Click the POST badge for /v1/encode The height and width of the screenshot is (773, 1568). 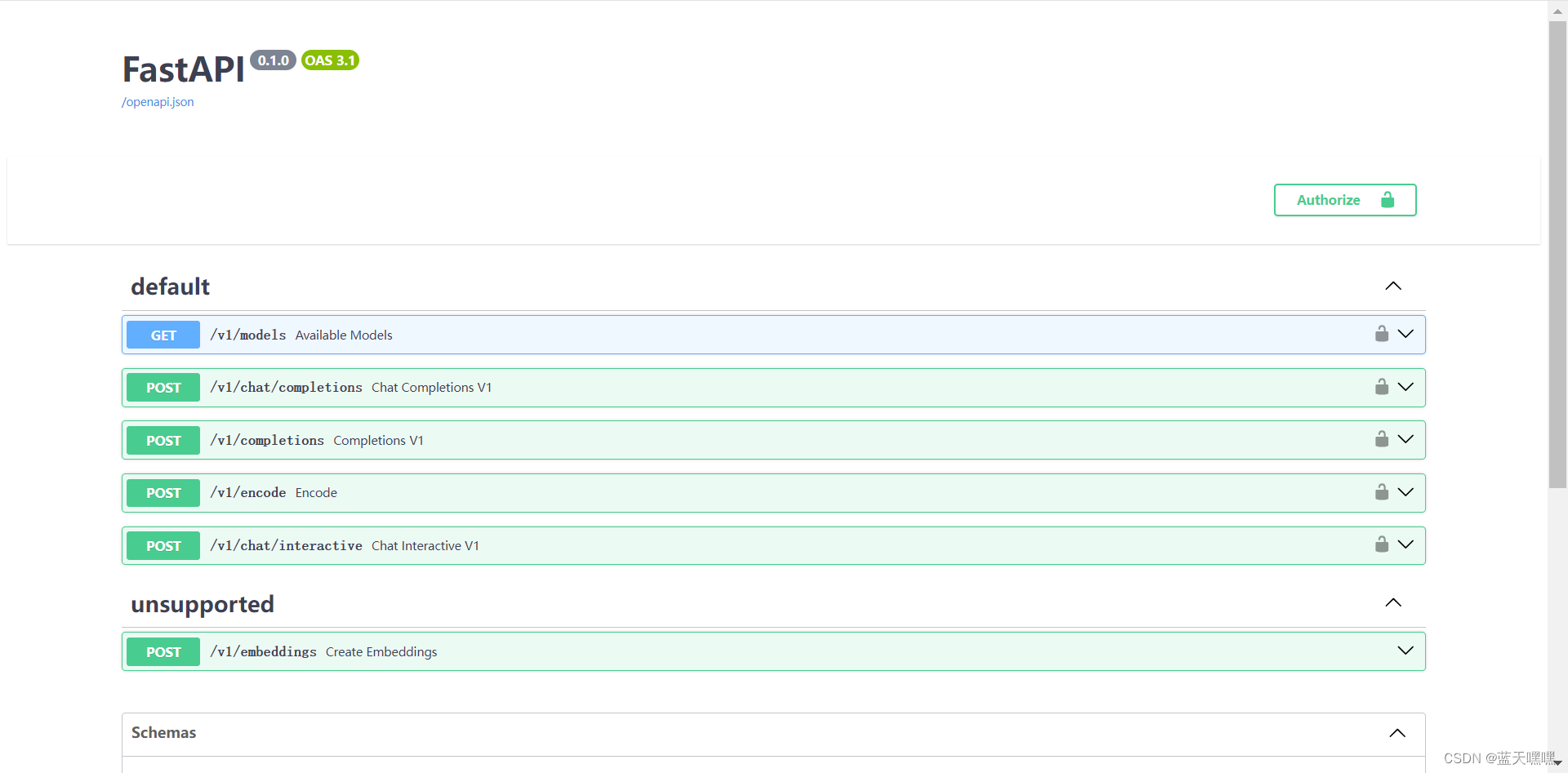163,493
